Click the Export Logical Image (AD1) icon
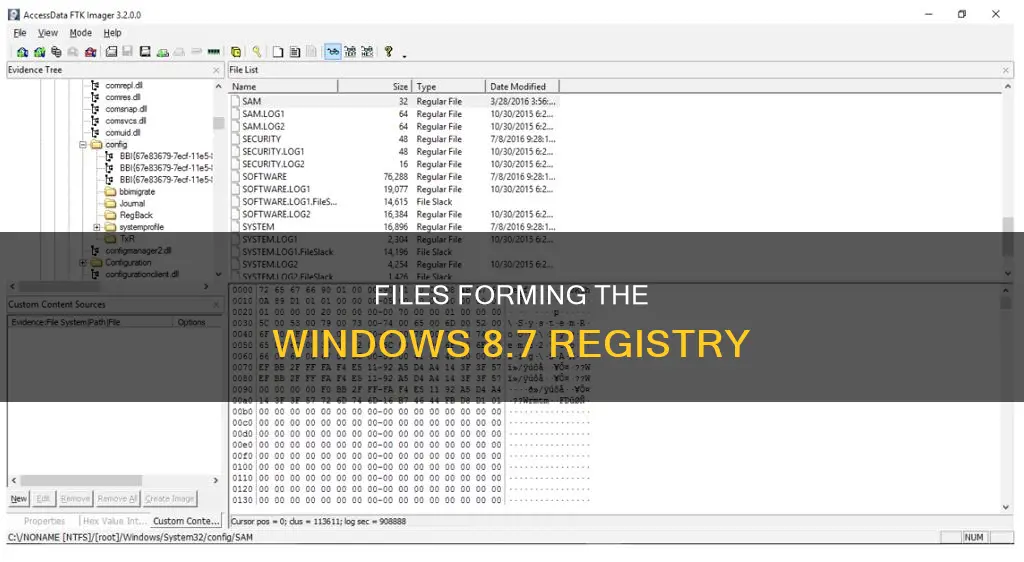Screen dimensions: 1024x562 click(x=145, y=52)
